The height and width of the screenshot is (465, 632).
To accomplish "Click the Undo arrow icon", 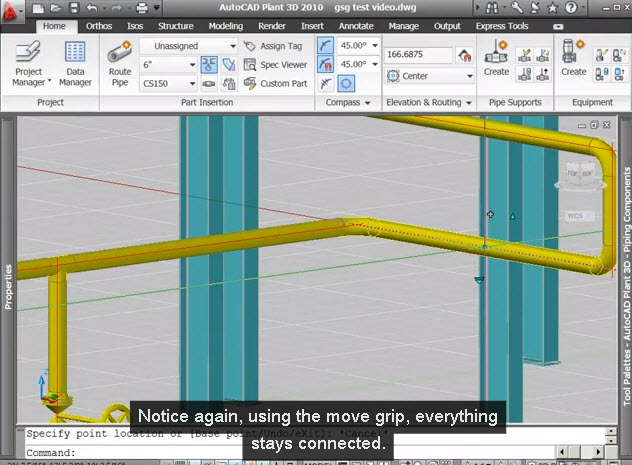I will (x=92, y=8).
